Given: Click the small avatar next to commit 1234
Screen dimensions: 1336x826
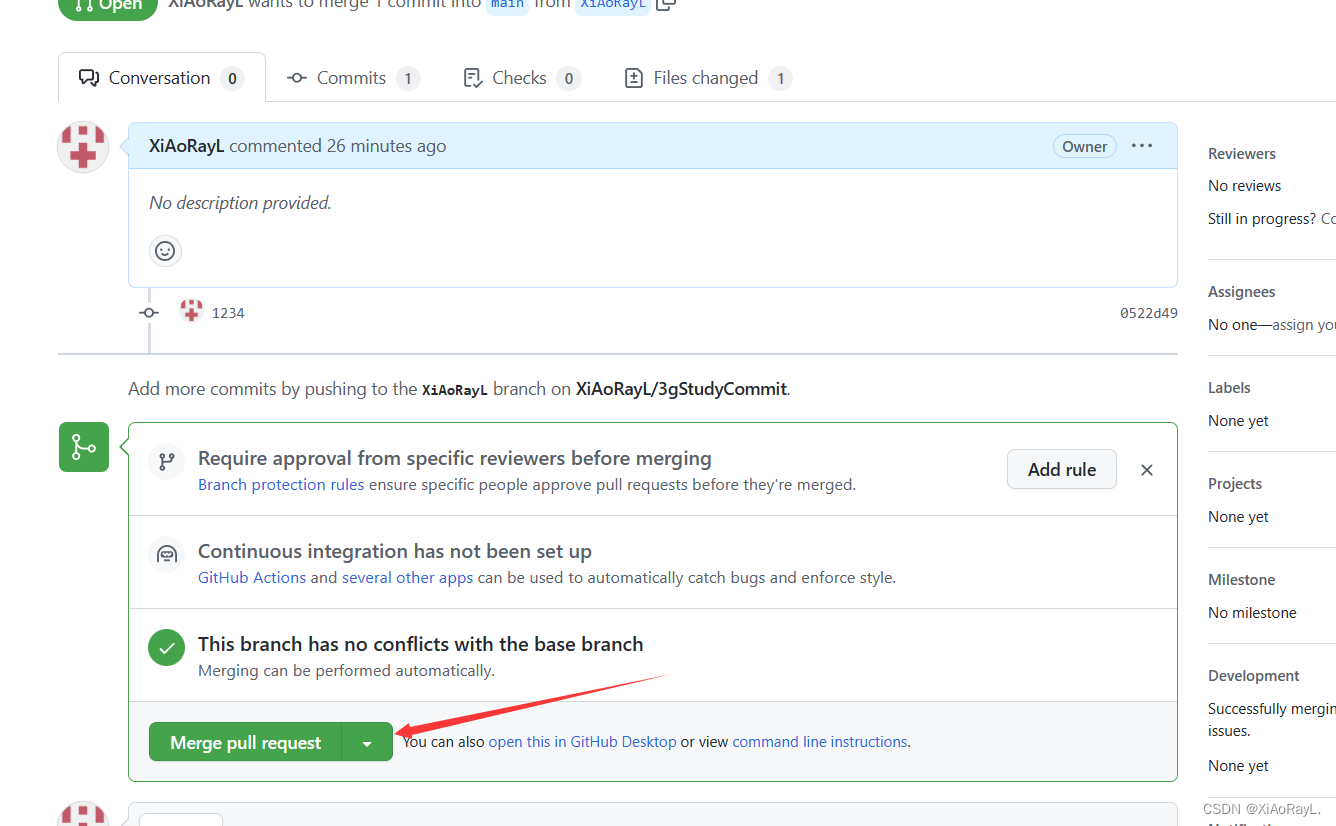Looking at the screenshot, I should pos(191,311).
